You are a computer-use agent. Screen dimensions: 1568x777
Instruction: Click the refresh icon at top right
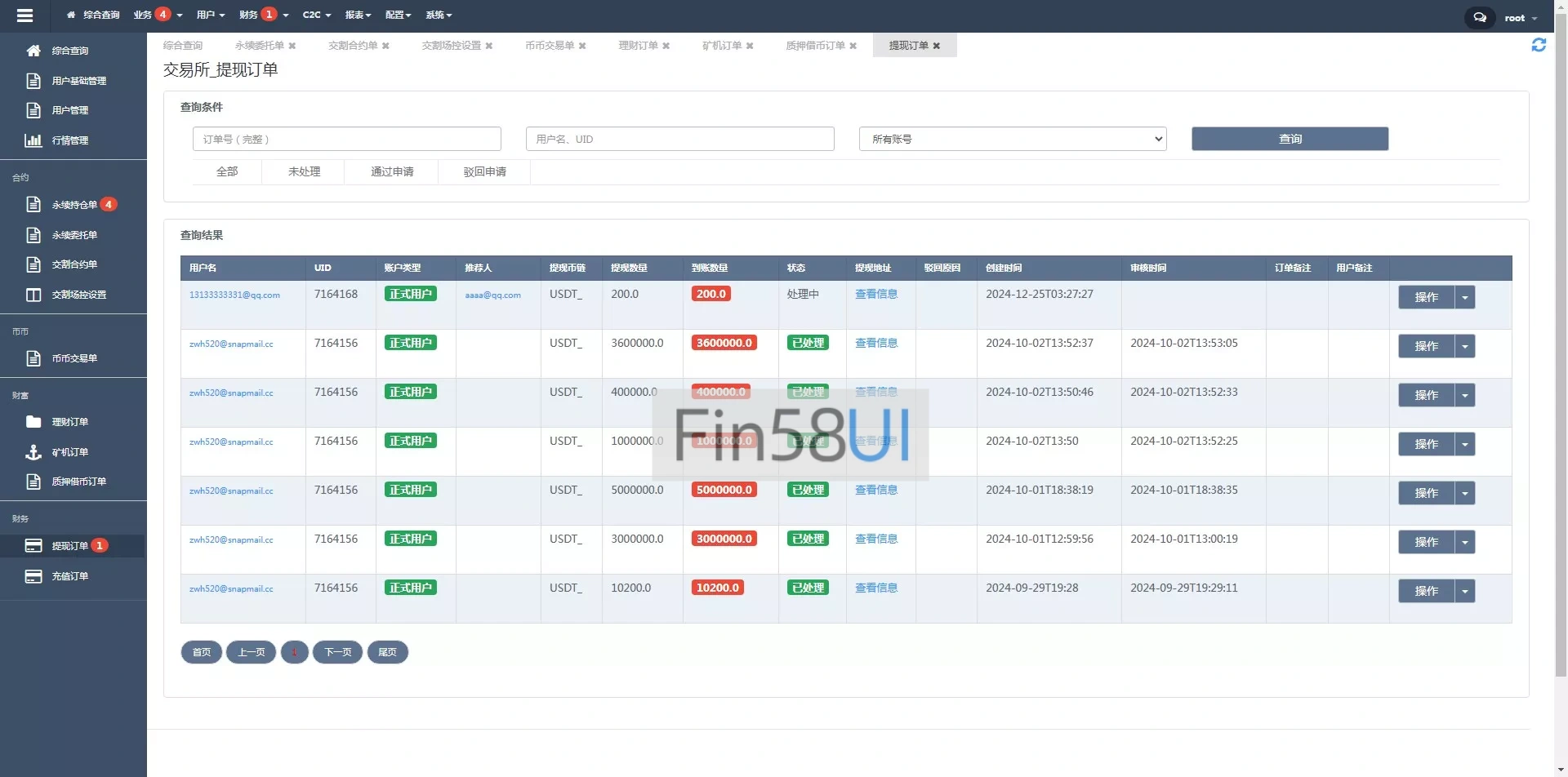1539,45
